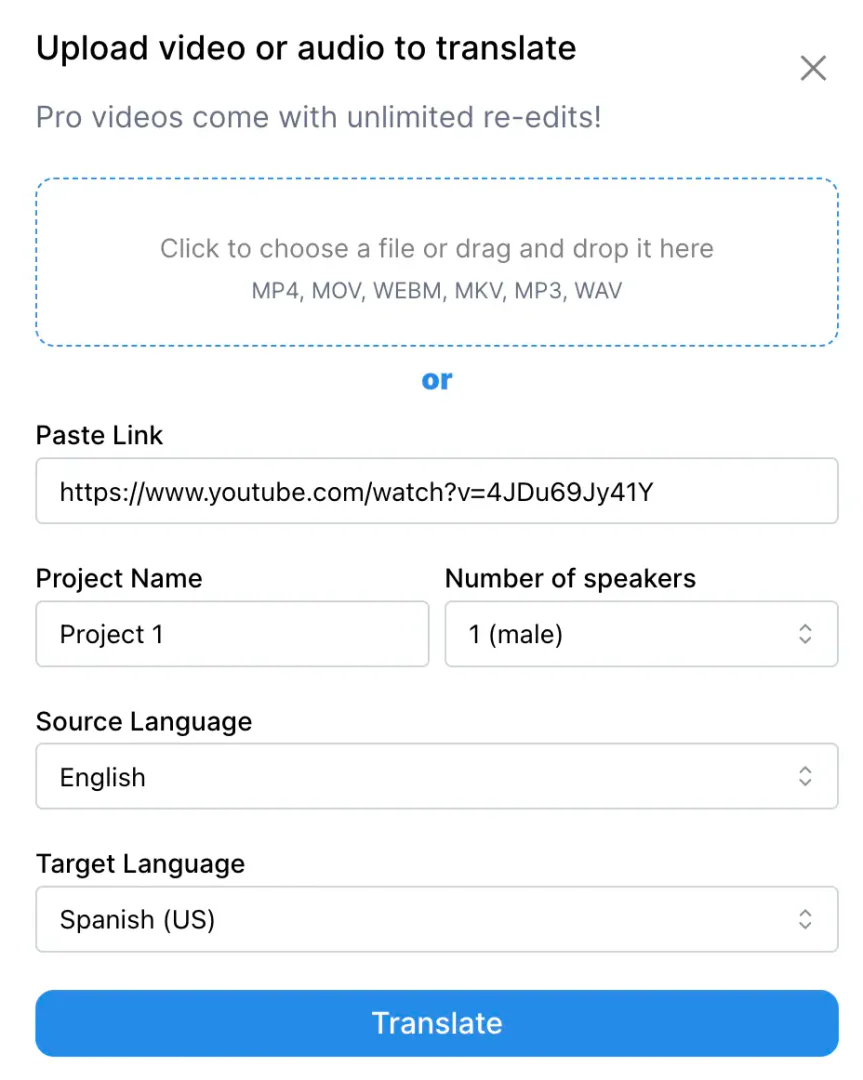The height and width of the screenshot is (1080, 863).
Task: Click the Project Name text field
Action: [232, 634]
